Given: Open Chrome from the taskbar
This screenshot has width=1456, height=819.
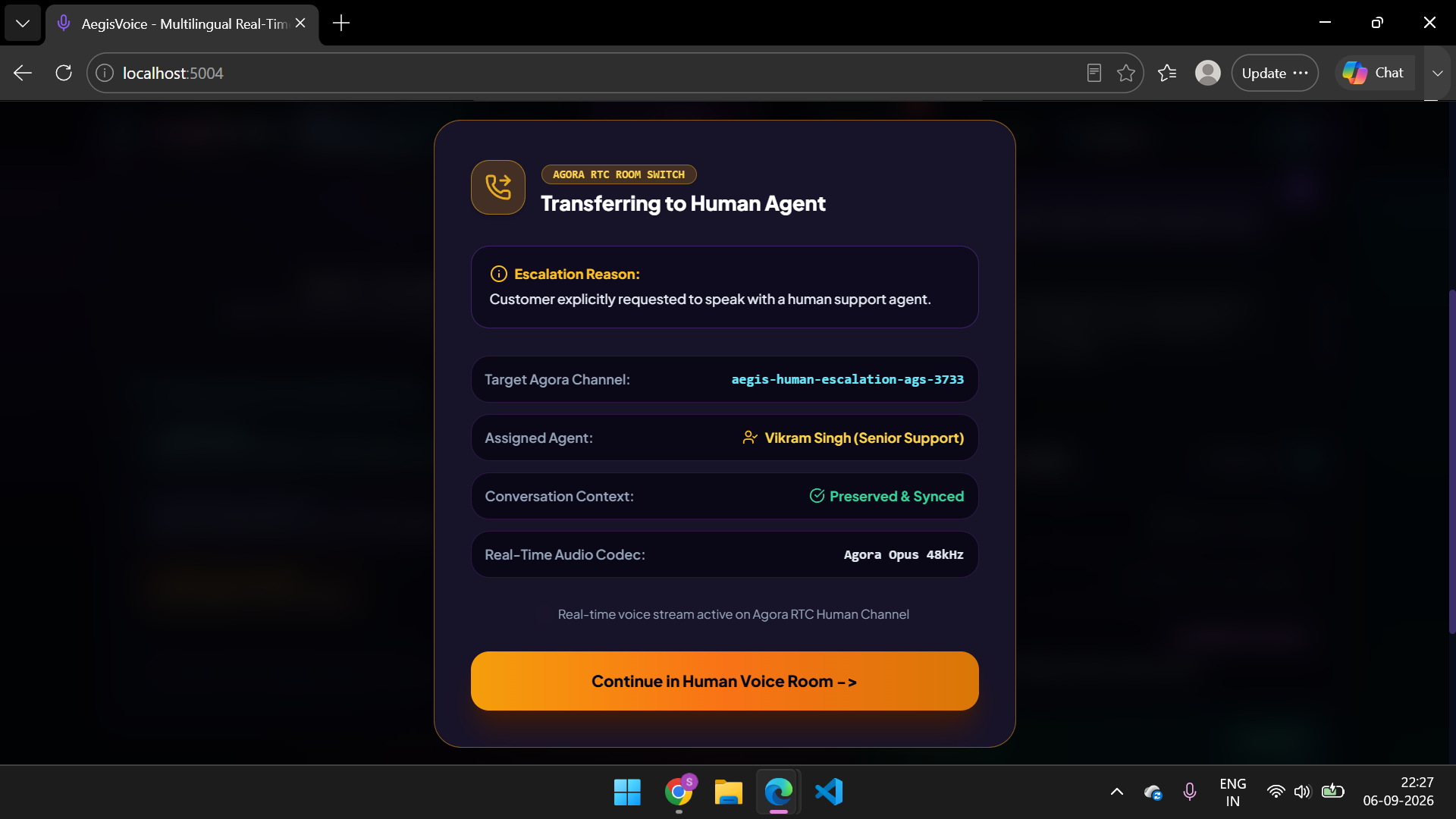Looking at the screenshot, I should coord(679,792).
